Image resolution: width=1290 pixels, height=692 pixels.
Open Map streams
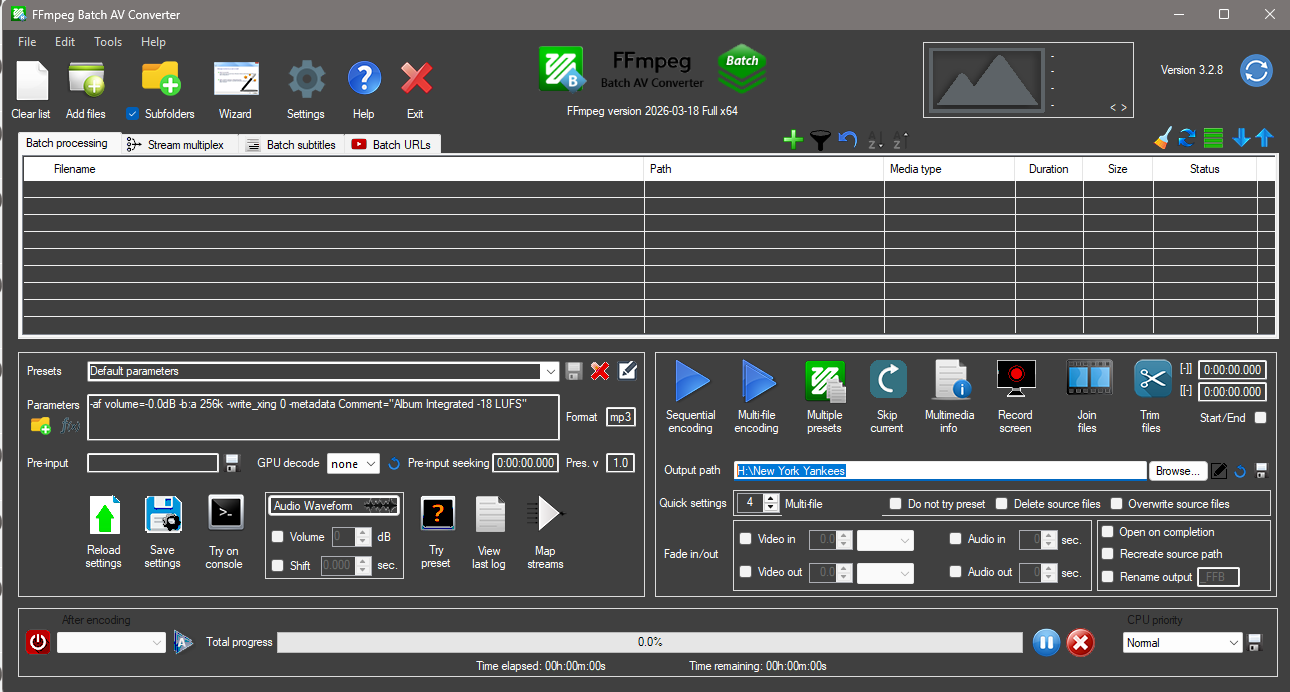[546, 513]
